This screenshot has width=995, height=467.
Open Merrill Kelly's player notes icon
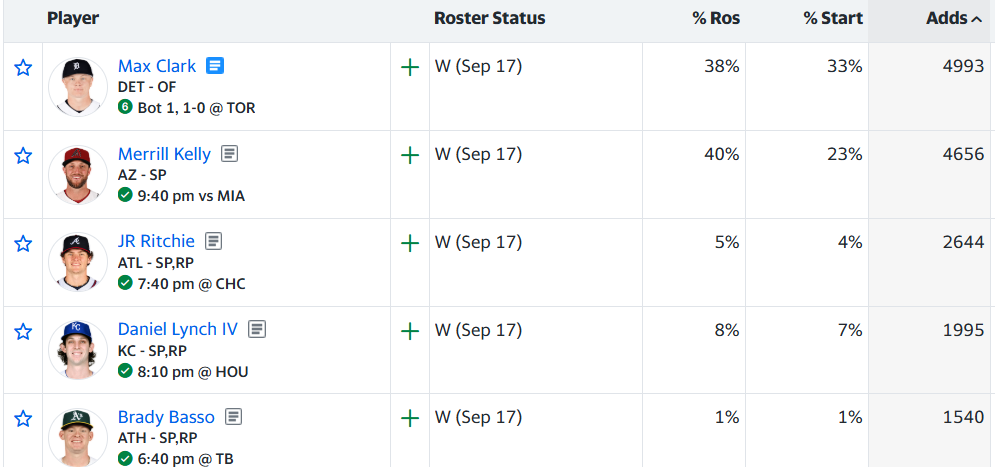click(x=230, y=154)
